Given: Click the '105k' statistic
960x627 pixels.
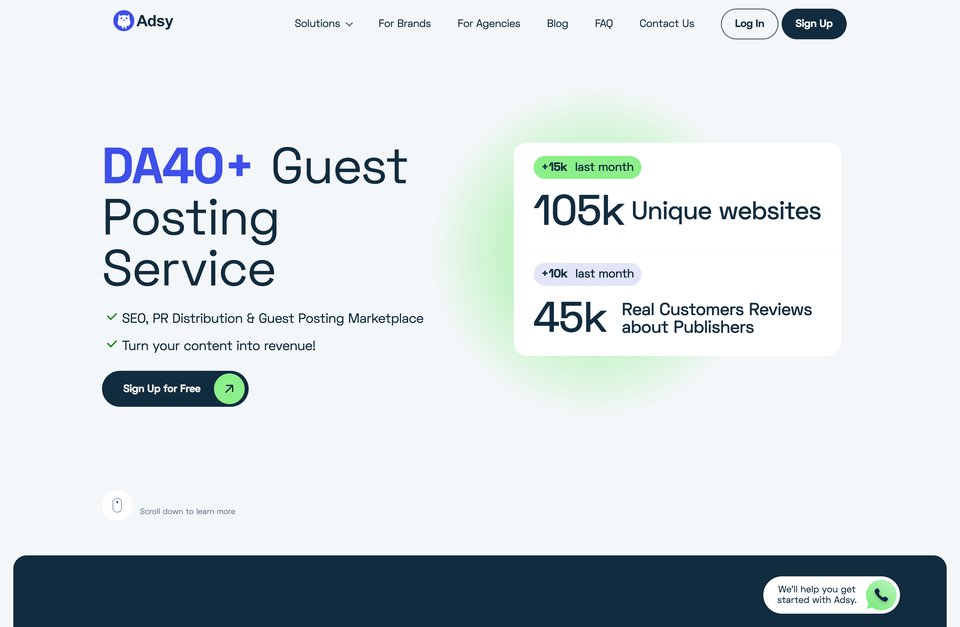Looking at the screenshot, I should click(579, 211).
